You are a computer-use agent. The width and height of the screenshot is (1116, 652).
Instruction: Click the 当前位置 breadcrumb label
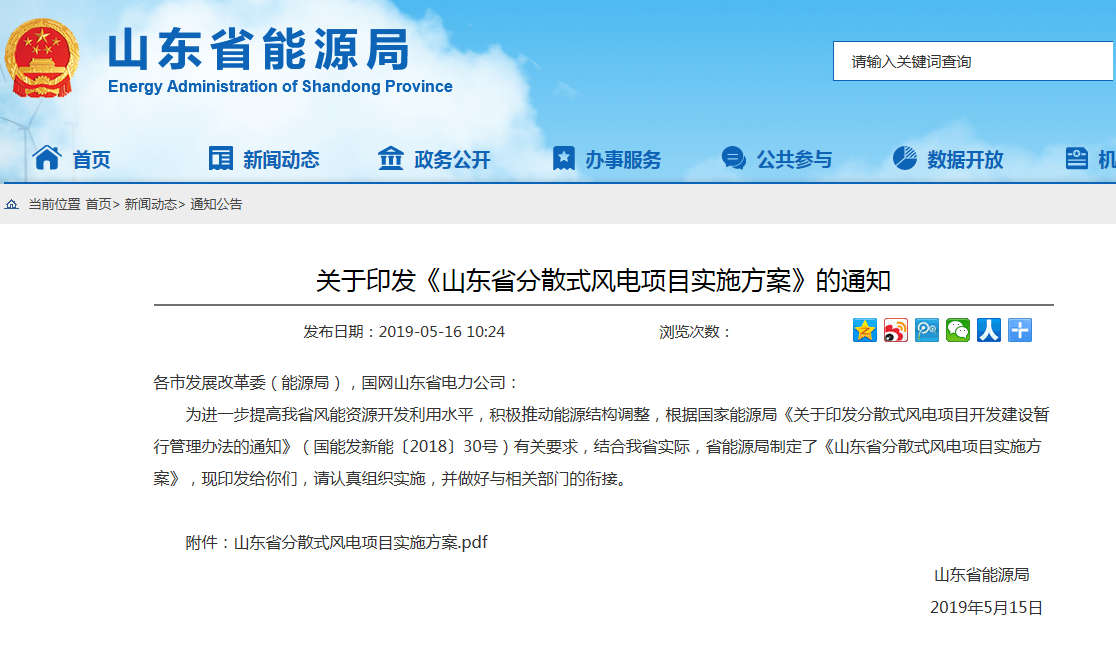(55, 204)
